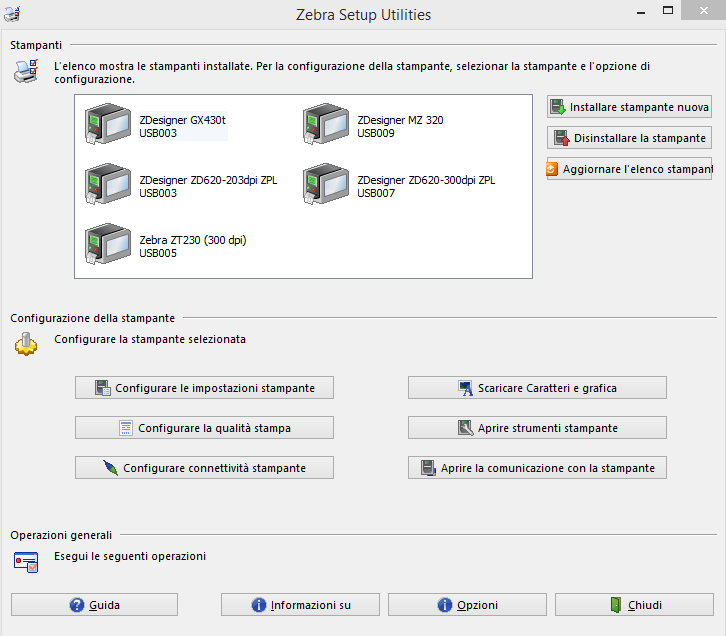Click the ZDesigner MZ 320 USB009 label
The height and width of the screenshot is (636, 726).
(x=400, y=126)
